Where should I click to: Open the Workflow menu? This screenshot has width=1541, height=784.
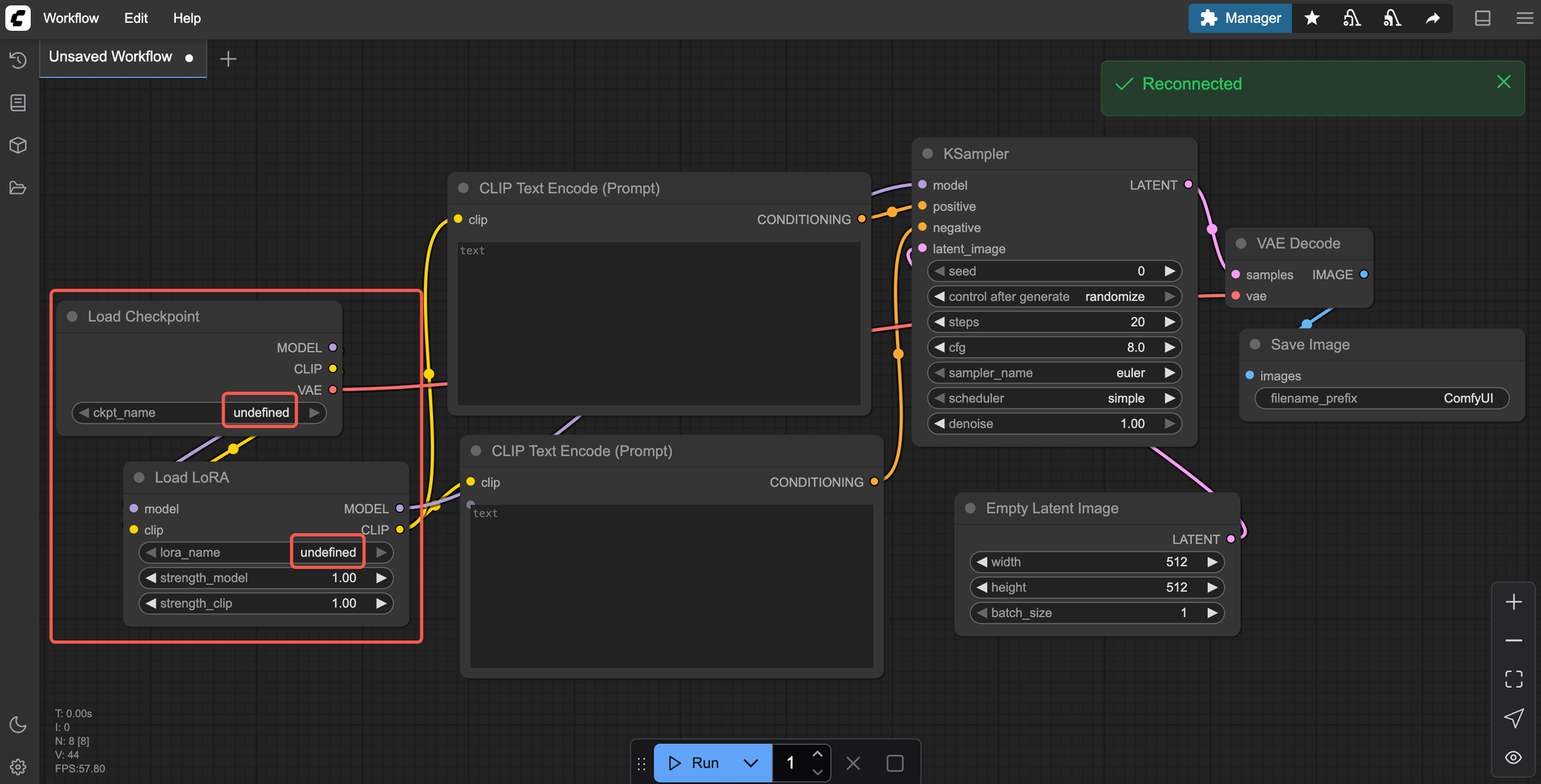coord(71,18)
